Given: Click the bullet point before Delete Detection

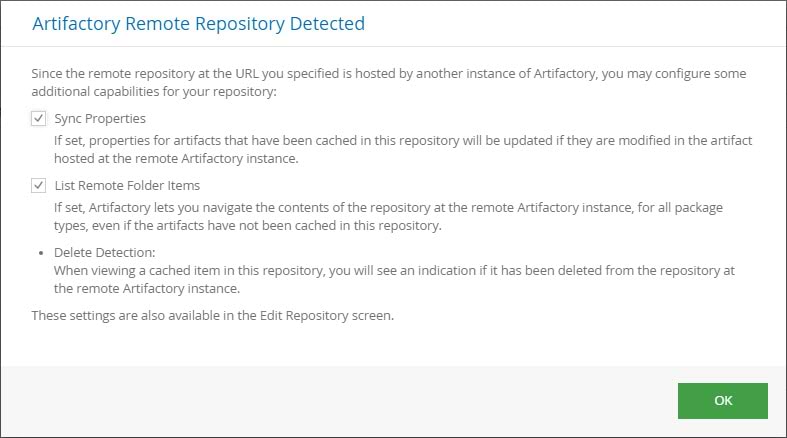Looking at the screenshot, I should tap(39, 254).
